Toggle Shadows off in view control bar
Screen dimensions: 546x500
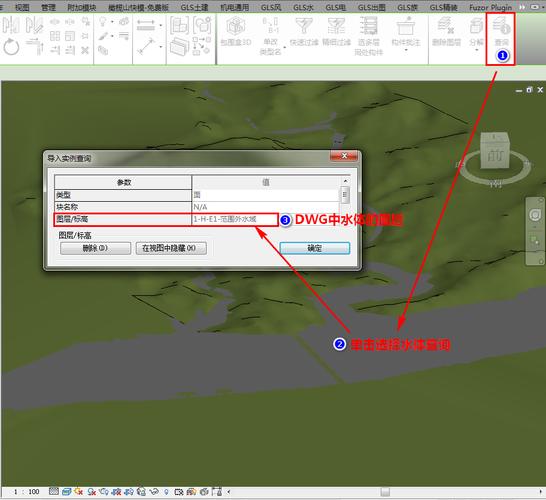tap(92, 492)
